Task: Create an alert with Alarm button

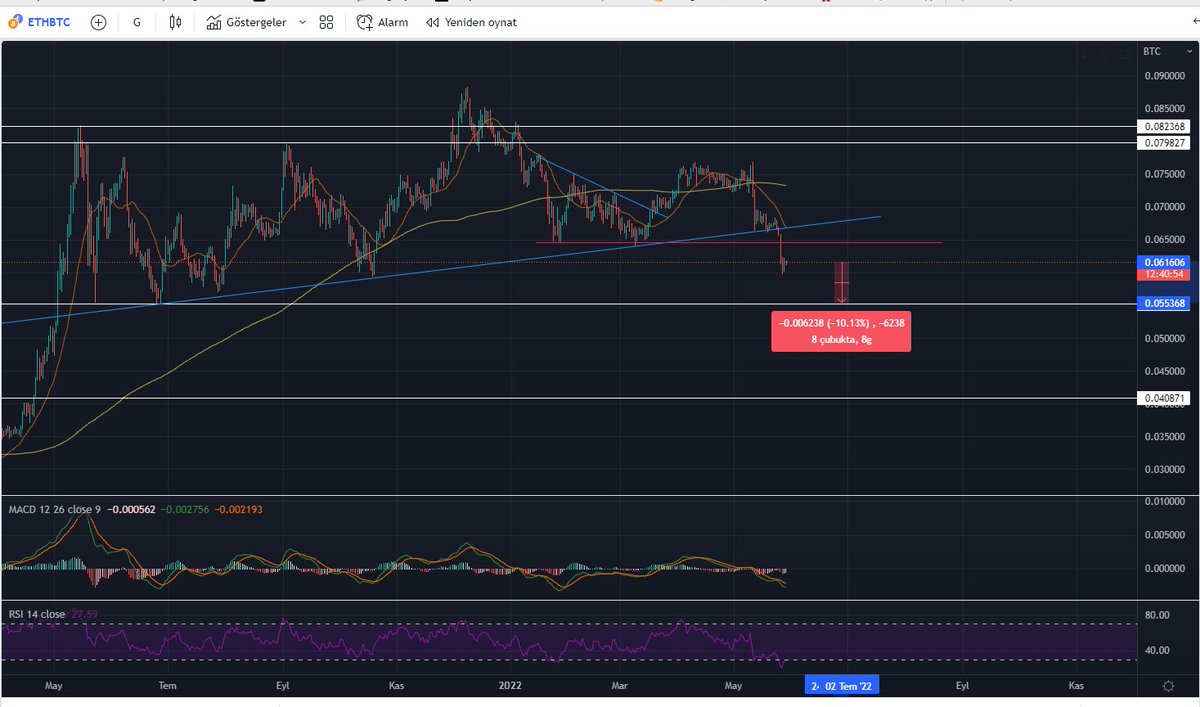Action: coord(382,22)
